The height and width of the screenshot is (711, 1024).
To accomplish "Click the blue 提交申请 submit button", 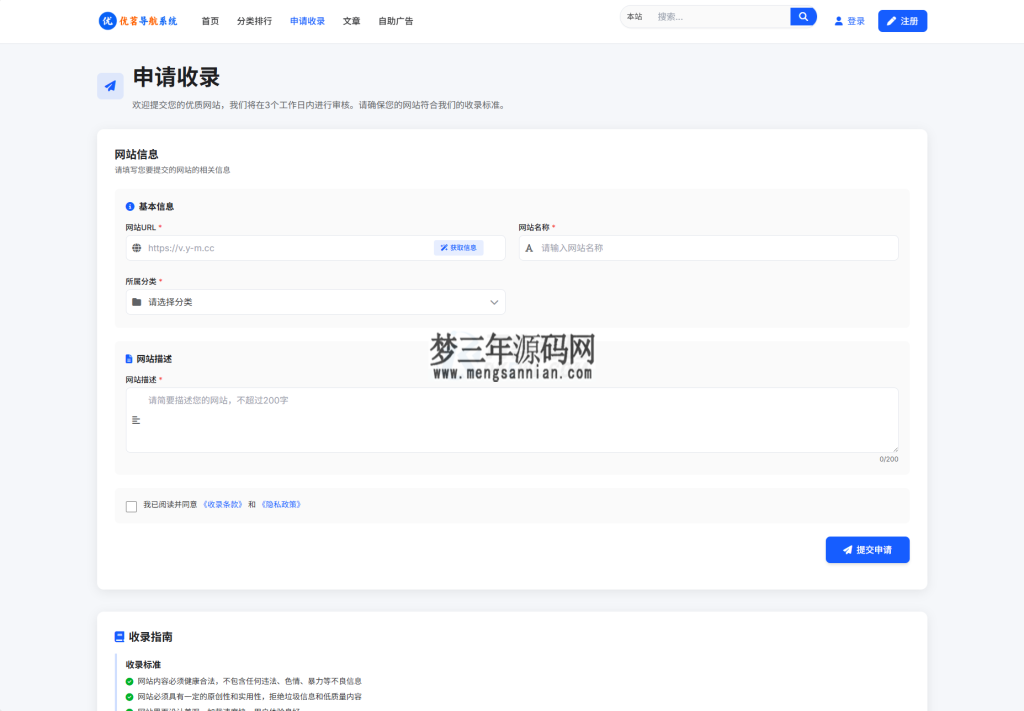I will [x=866, y=549].
